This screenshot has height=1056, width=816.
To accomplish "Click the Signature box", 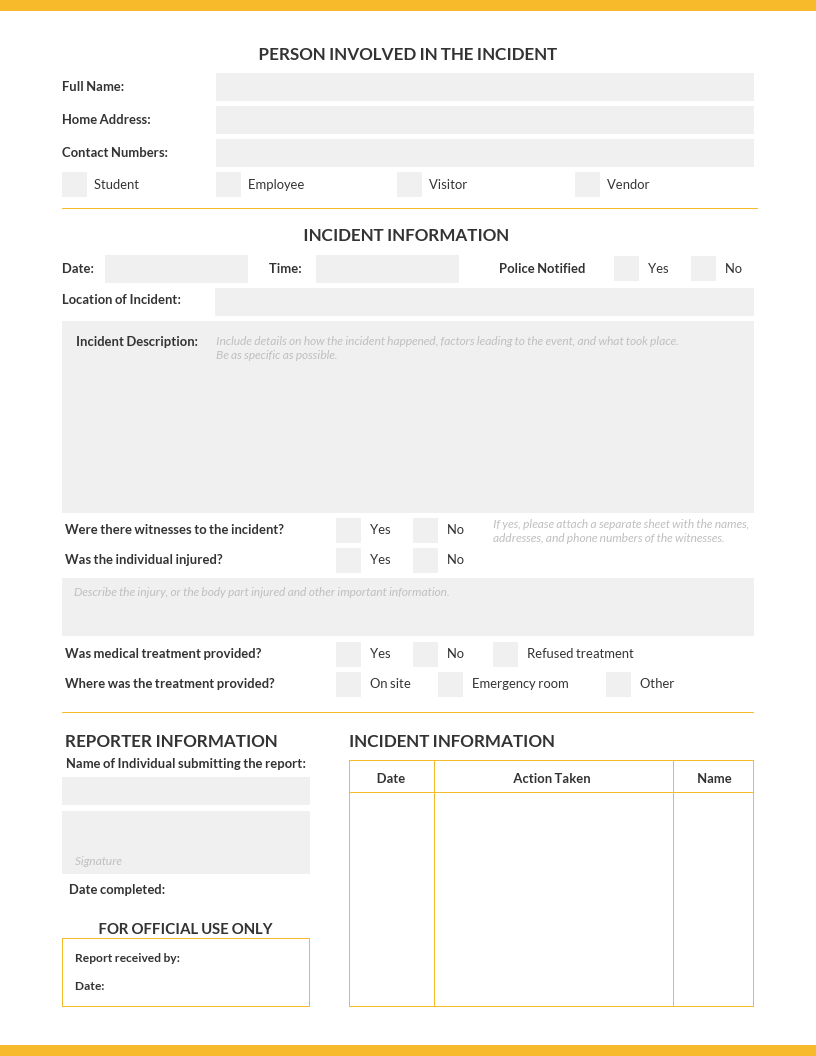I will [186, 840].
